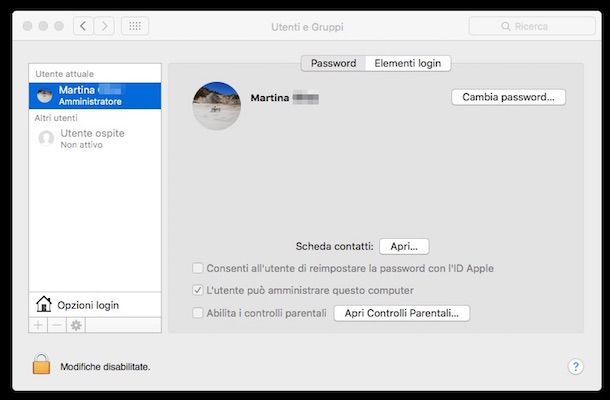Switch to the Elementi login tab

coord(408,63)
